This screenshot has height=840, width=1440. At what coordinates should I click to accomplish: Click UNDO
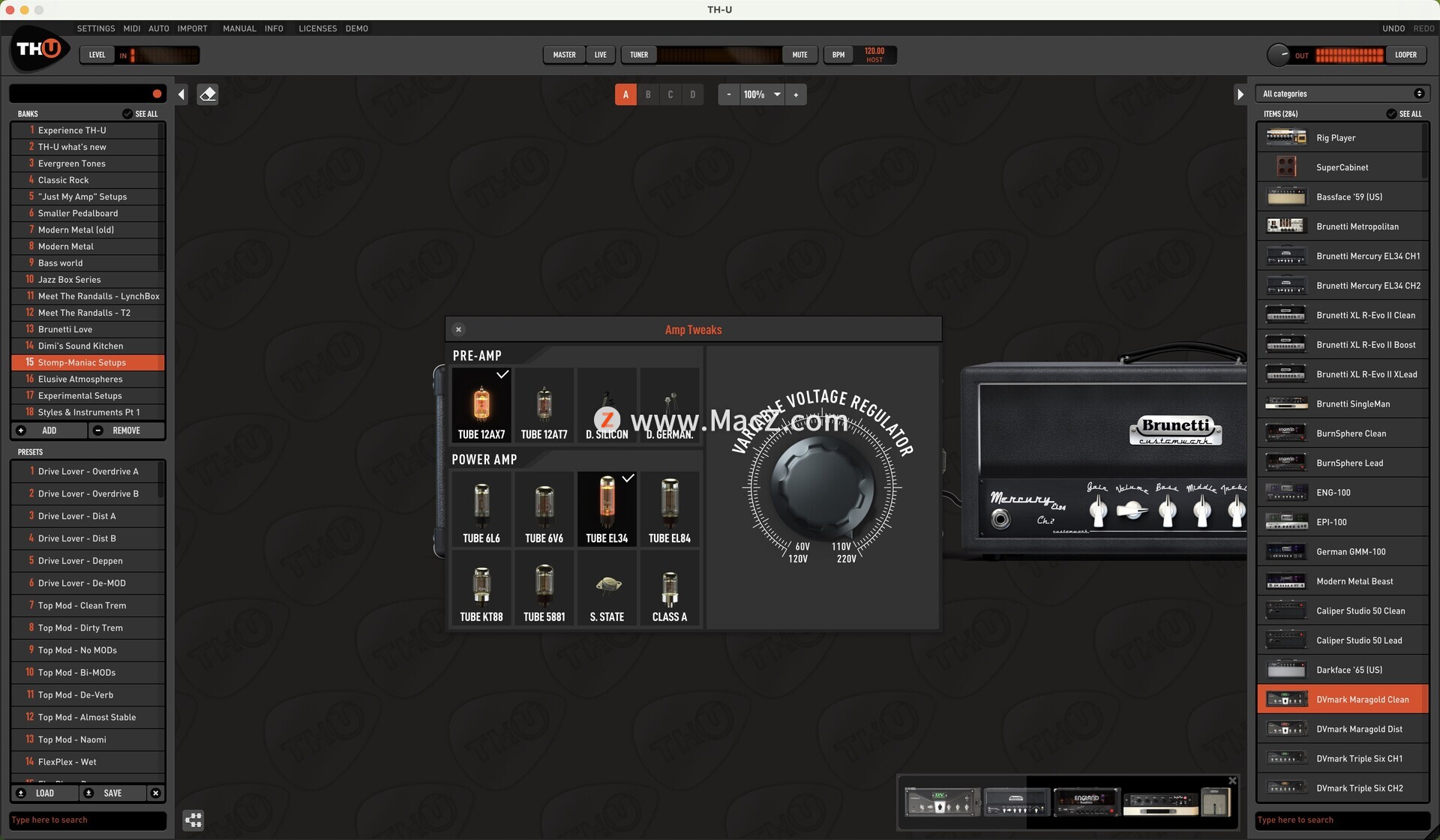(x=1393, y=28)
